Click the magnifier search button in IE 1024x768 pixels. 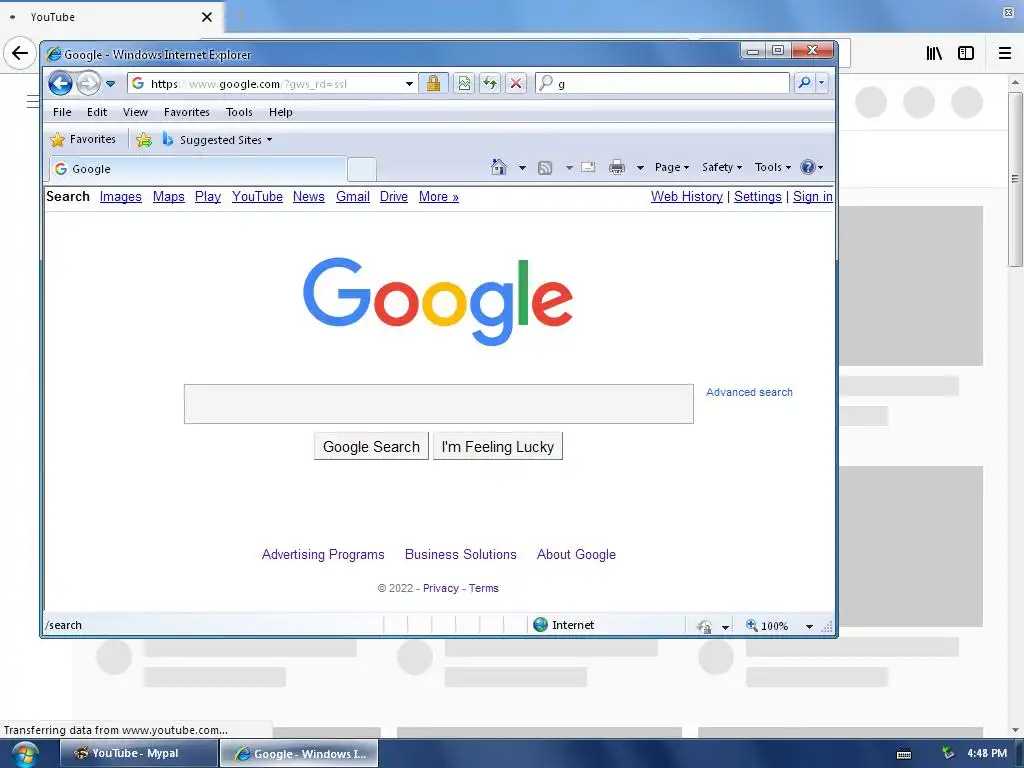[805, 83]
